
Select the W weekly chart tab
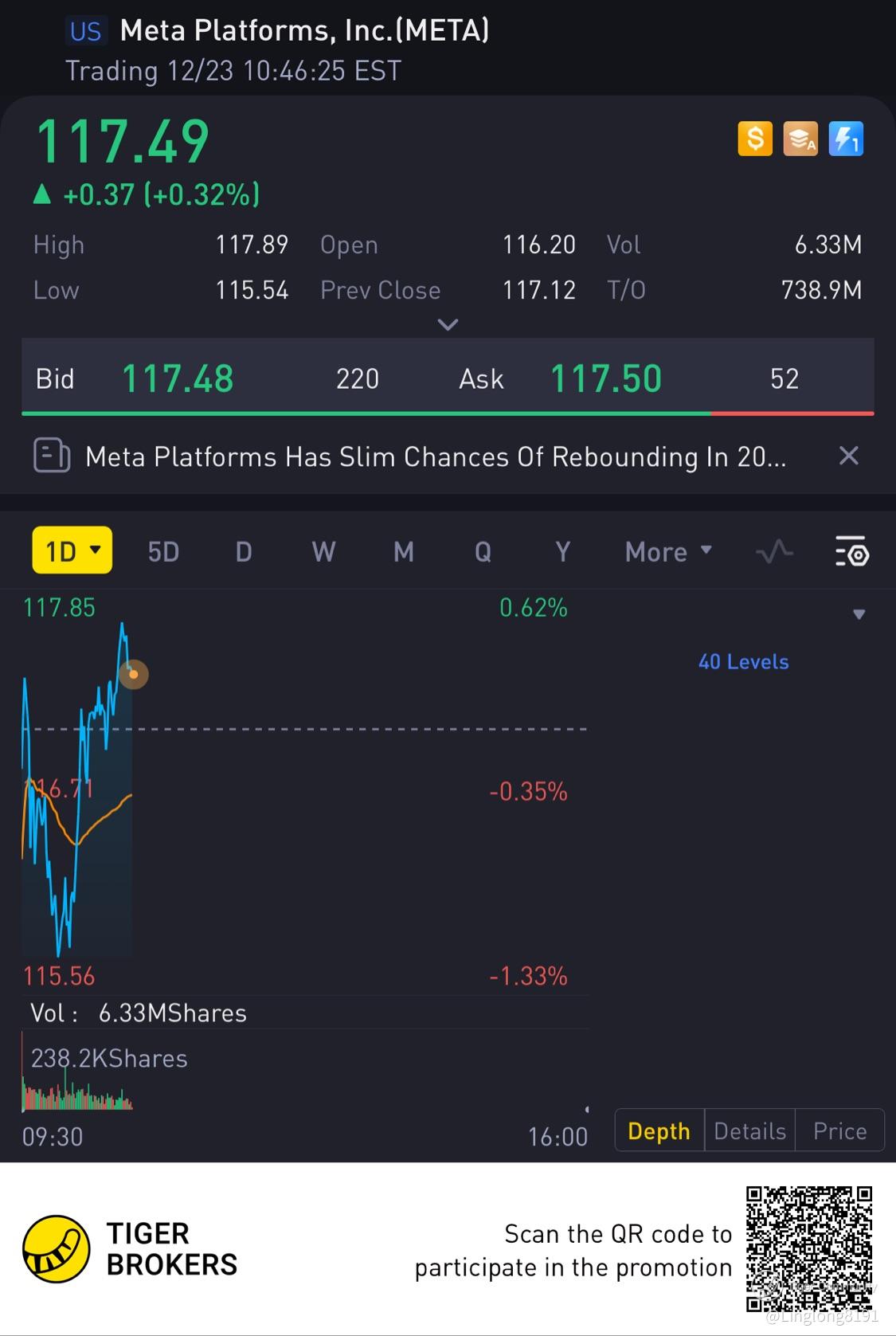click(323, 551)
